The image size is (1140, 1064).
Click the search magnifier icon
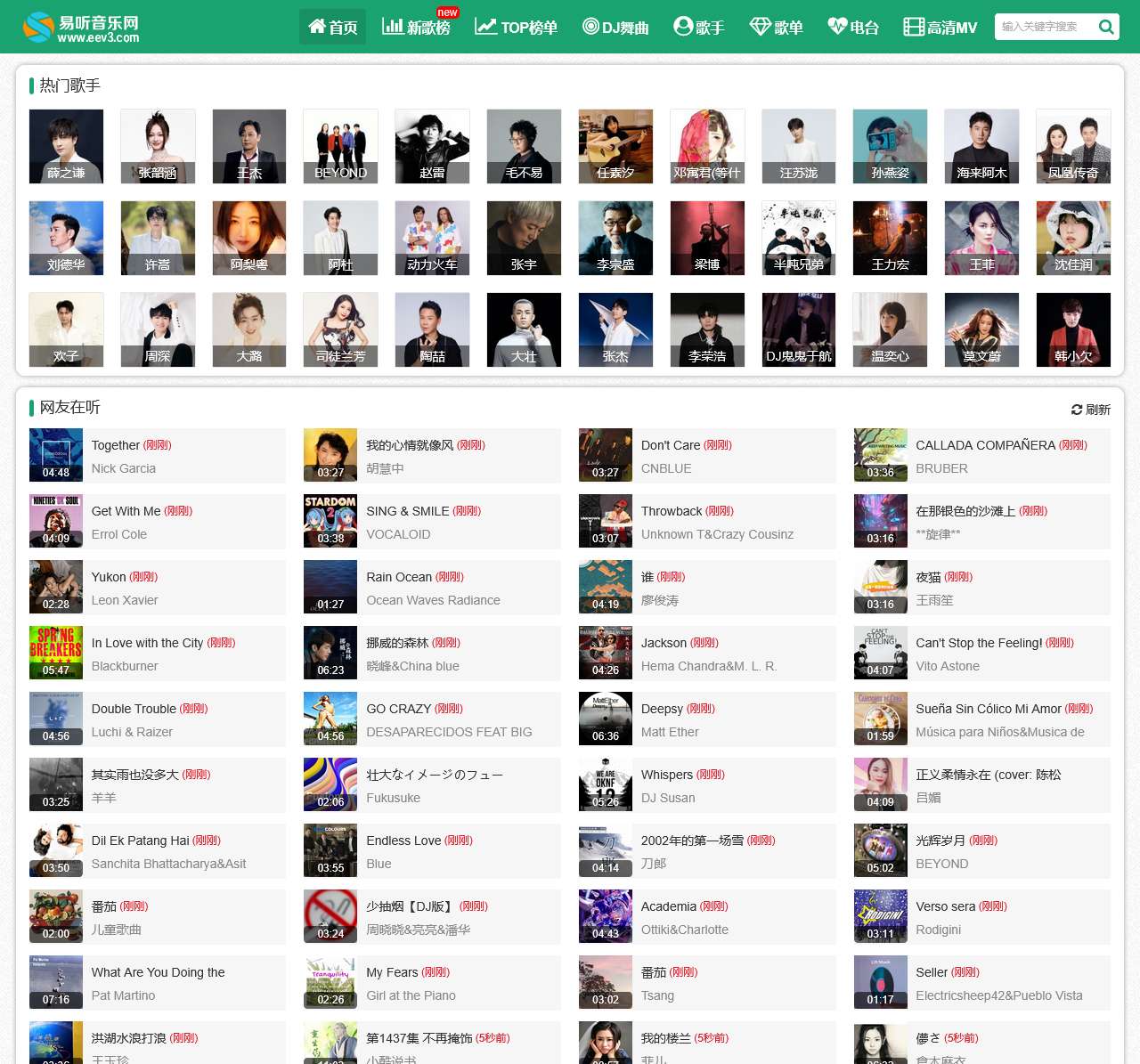click(x=1105, y=27)
